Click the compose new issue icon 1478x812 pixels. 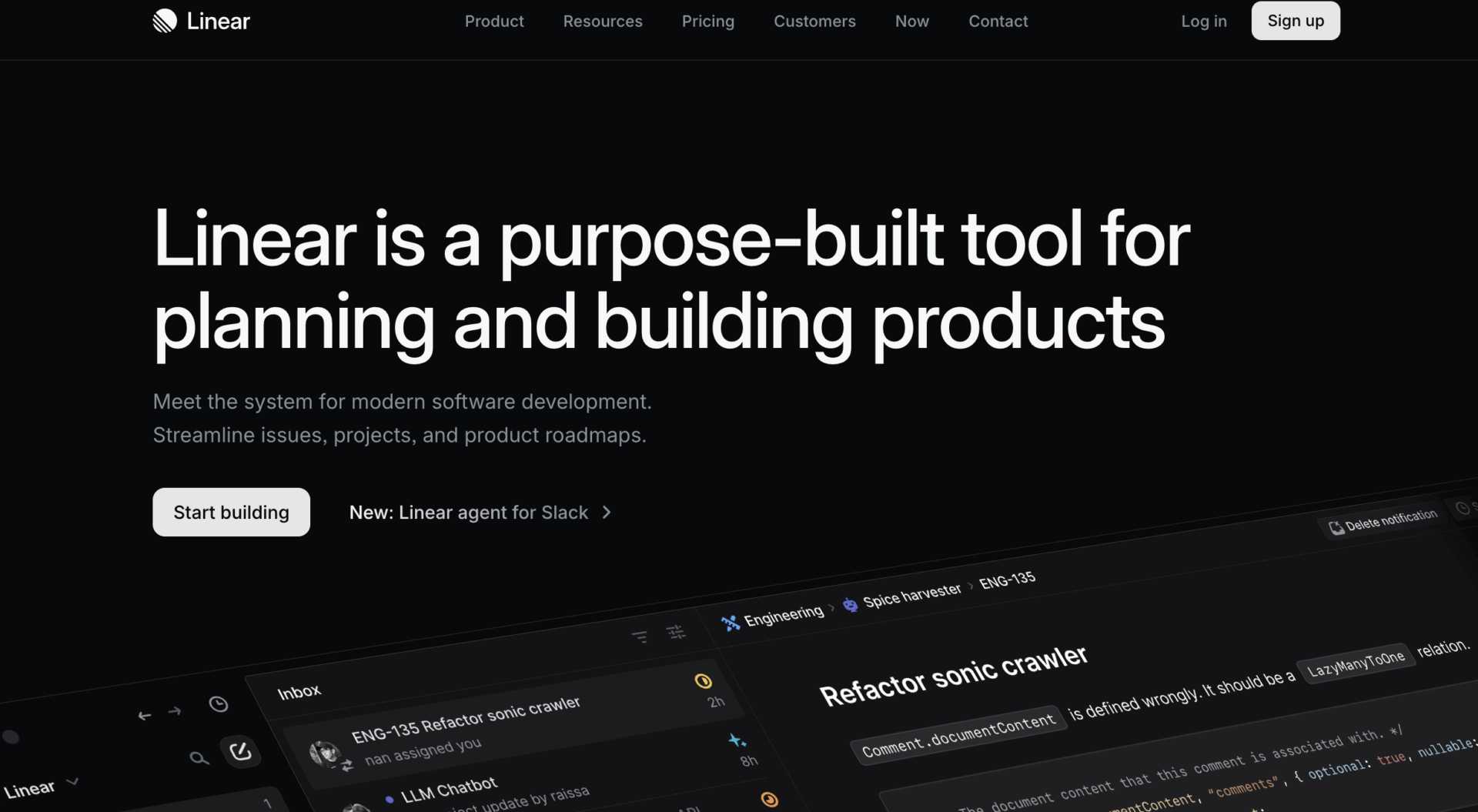(x=240, y=750)
